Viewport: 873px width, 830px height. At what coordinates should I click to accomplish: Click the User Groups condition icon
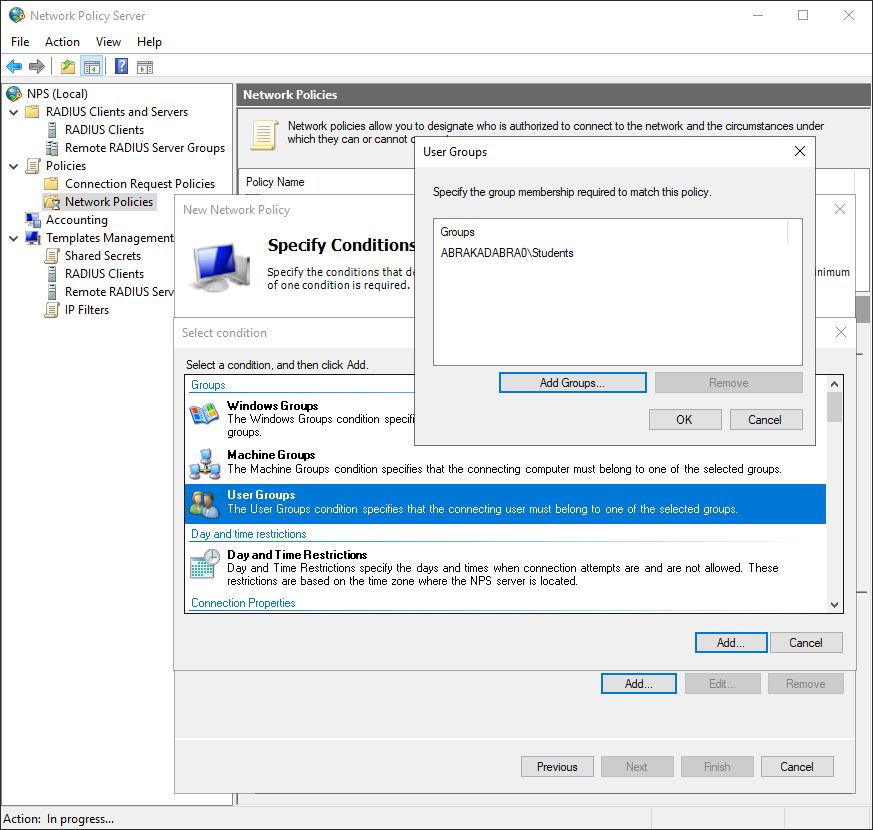(204, 503)
